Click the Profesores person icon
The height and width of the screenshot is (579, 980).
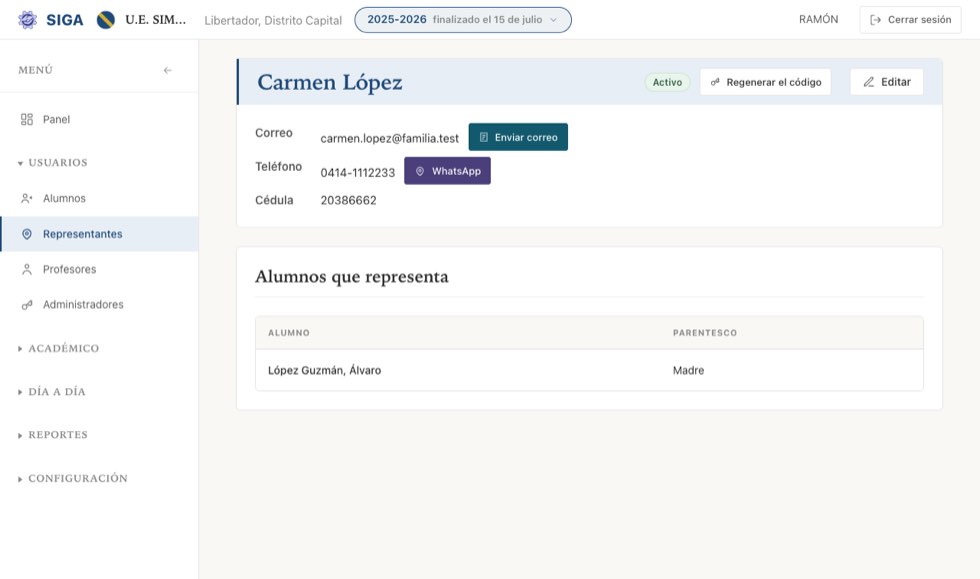coord(27,269)
